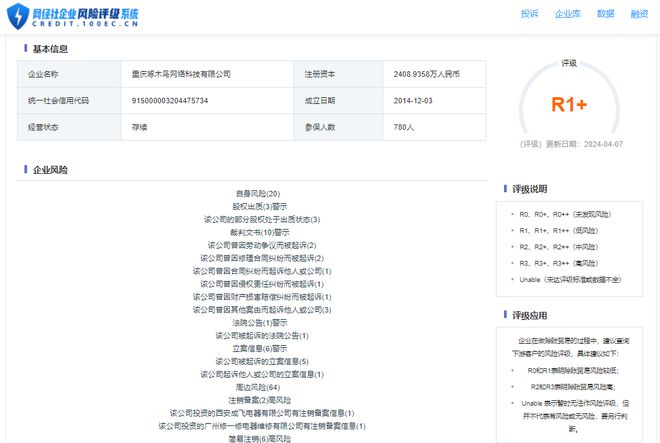This screenshot has height=443, width=660.
Task: Open 周边风险(64) entry
Action: 258,387
